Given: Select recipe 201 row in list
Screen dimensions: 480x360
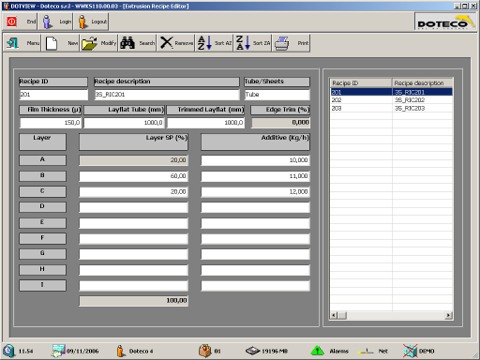Looking at the screenshot, I should pos(392,92).
